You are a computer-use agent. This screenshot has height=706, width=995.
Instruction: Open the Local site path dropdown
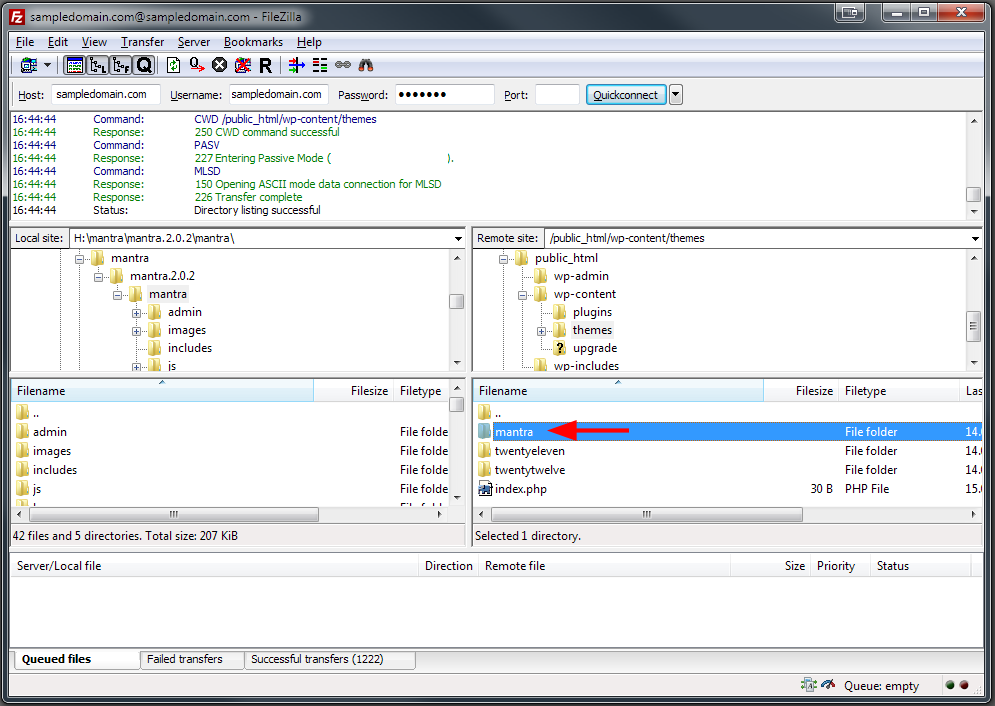pyautogui.click(x=458, y=239)
